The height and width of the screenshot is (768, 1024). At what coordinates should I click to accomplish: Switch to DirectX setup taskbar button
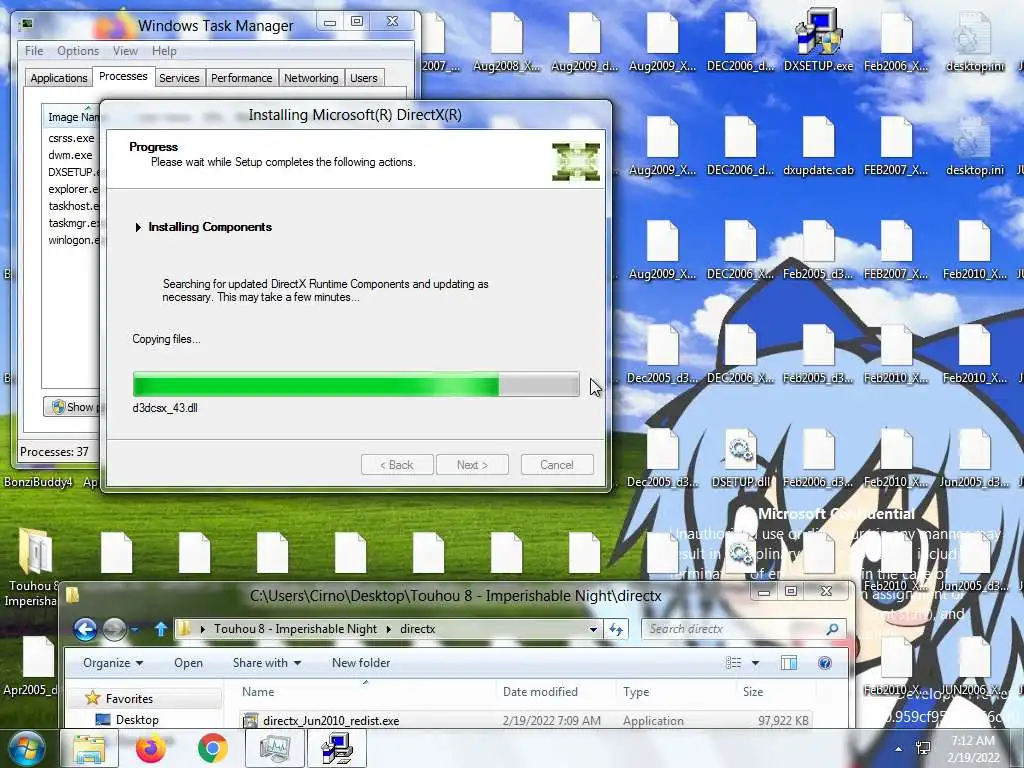tap(337, 749)
